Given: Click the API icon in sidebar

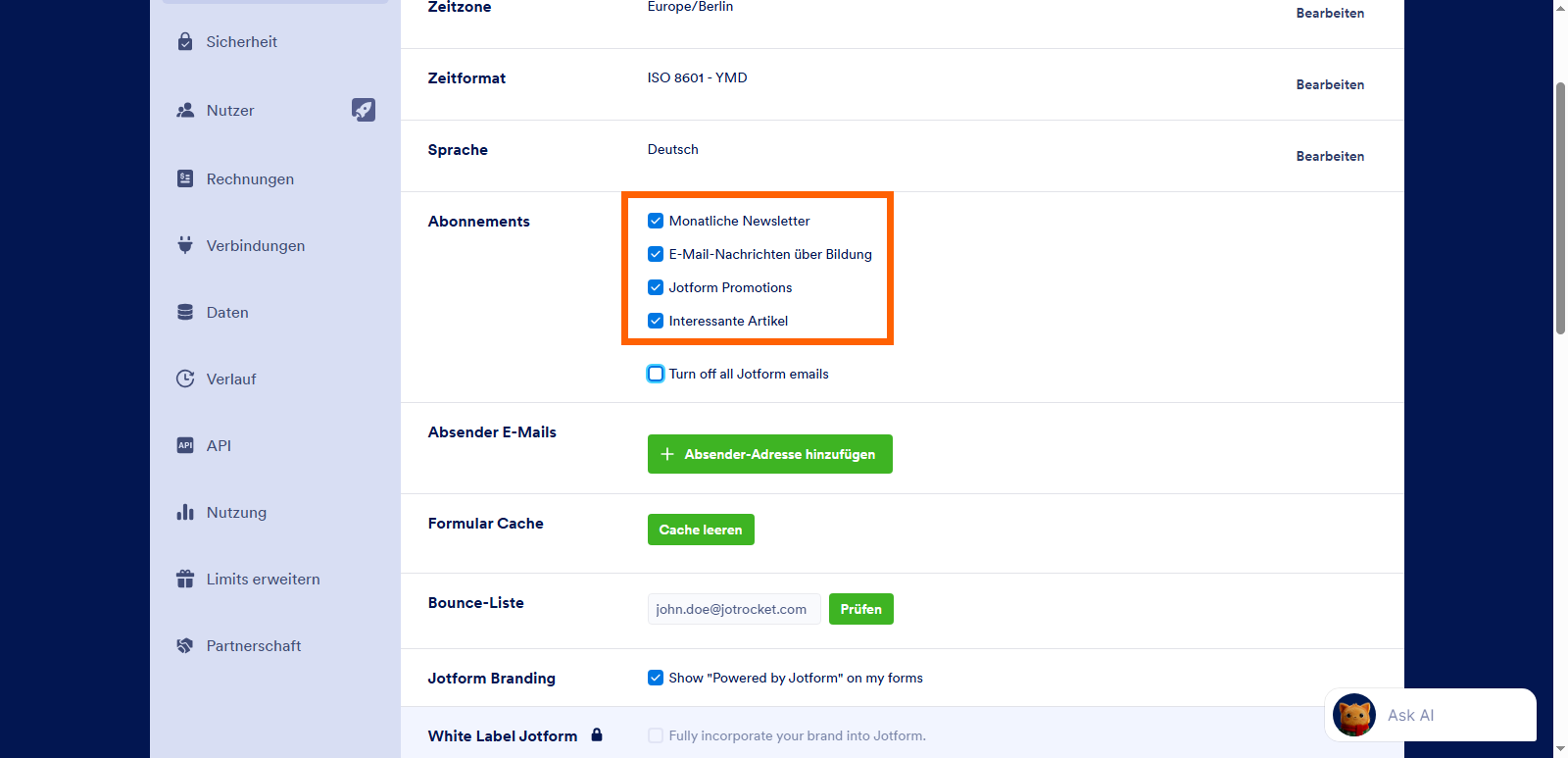Looking at the screenshot, I should [185, 445].
